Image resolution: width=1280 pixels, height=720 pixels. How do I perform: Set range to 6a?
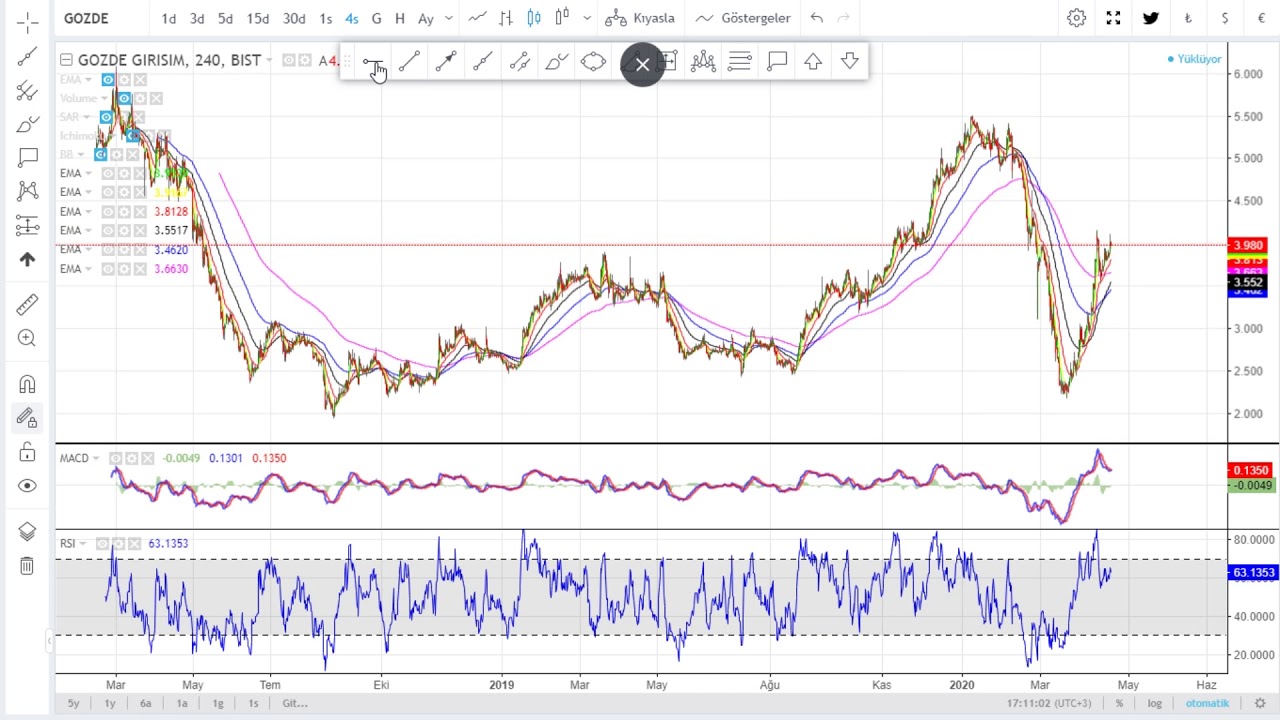pos(146,703)
